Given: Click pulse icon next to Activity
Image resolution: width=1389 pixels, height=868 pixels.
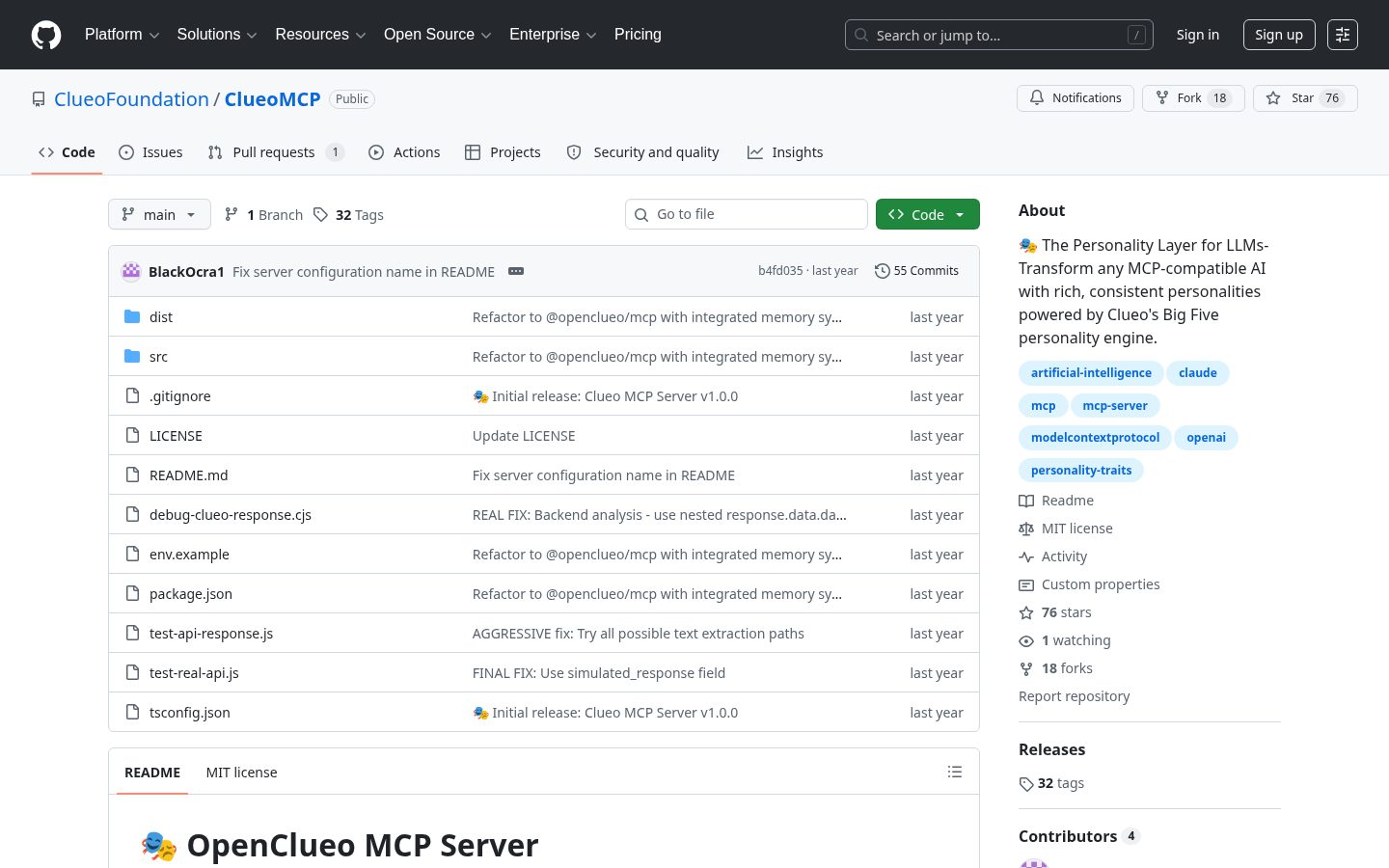Looking at the screenshot, I should [1026, 556].
